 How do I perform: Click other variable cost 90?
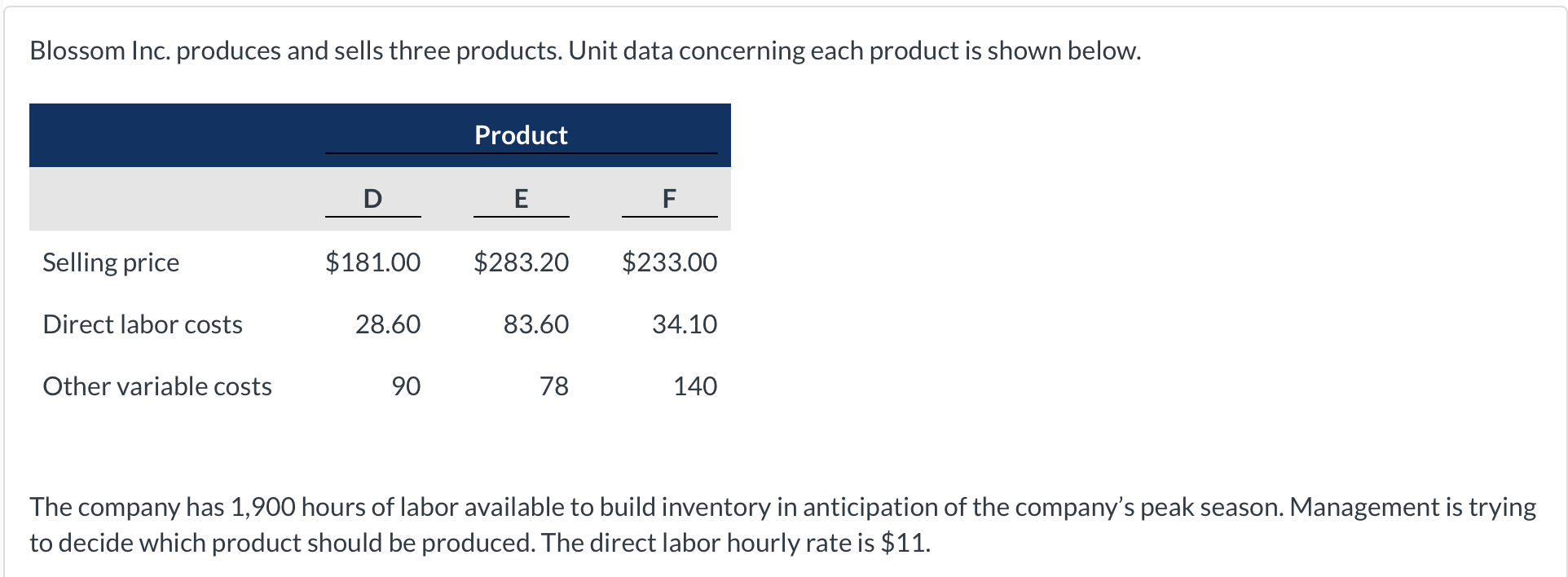pos(406,386)
